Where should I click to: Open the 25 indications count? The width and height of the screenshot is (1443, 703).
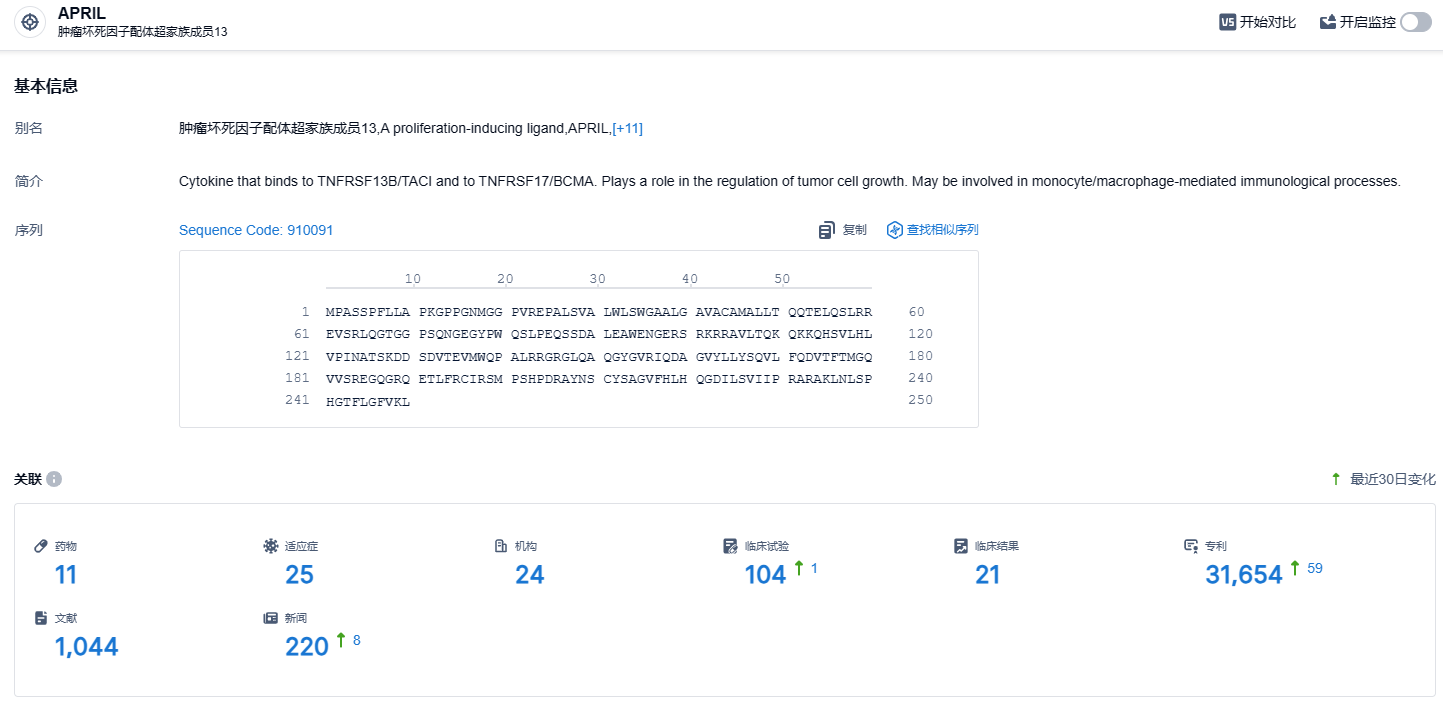299,575
